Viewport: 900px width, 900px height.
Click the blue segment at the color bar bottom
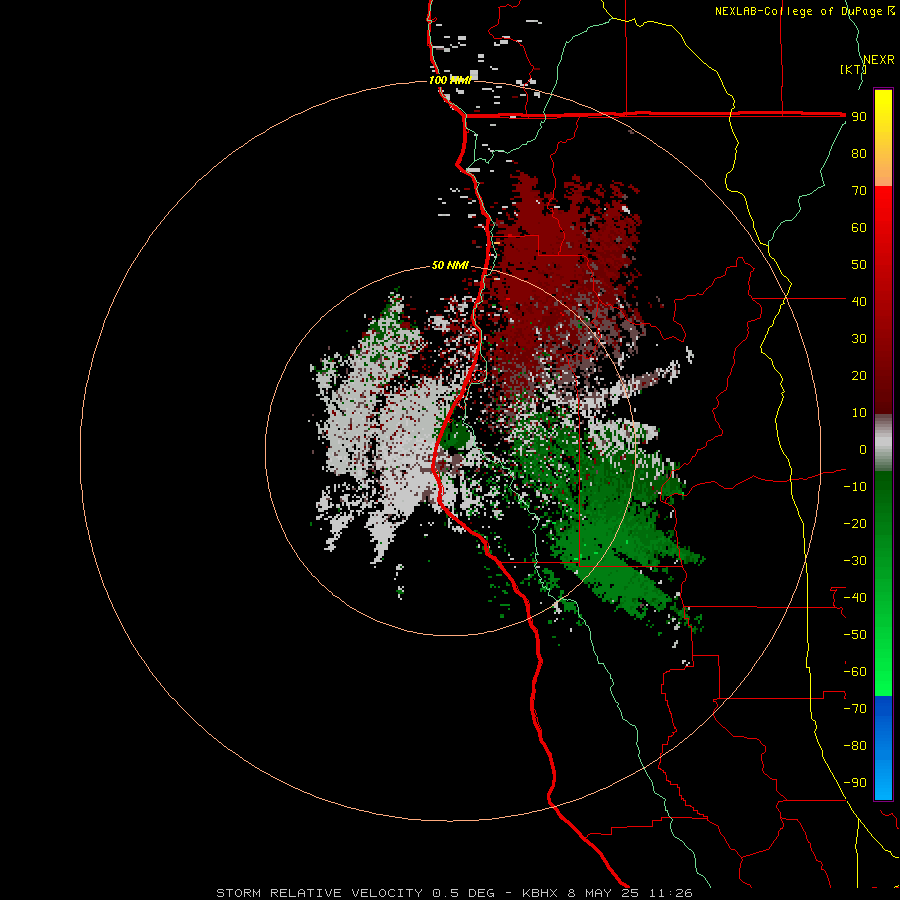click(x=883, y=748)
